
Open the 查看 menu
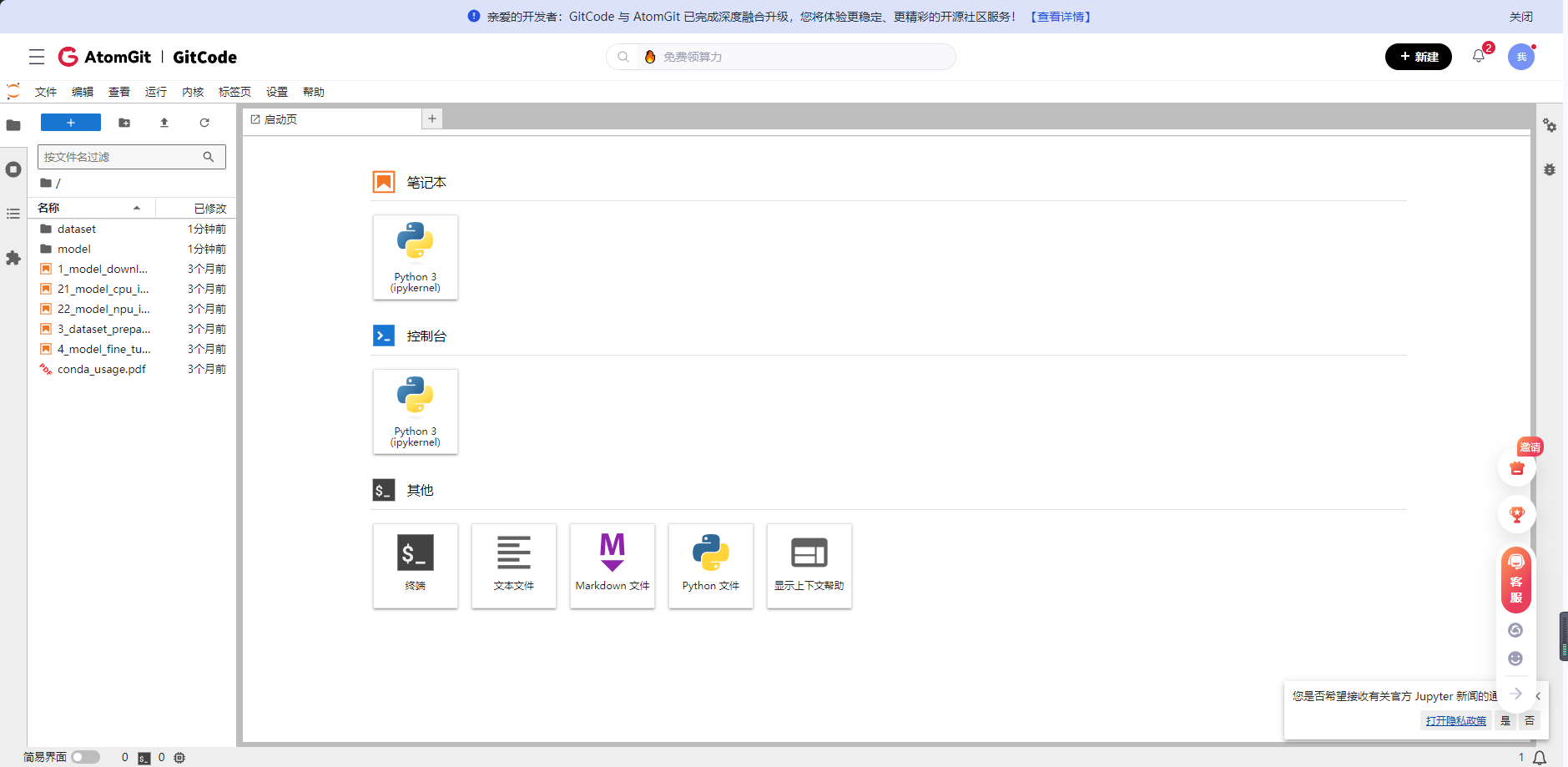tap(119, 92)
